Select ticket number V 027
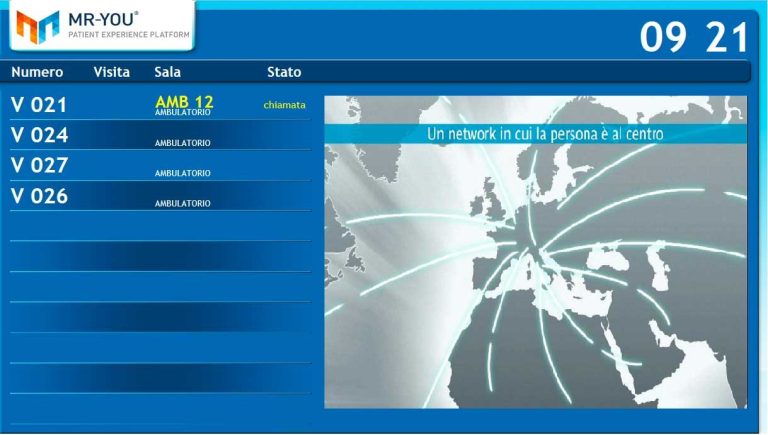The height and width of the screenshot is (435, 768). pos(39,165)
